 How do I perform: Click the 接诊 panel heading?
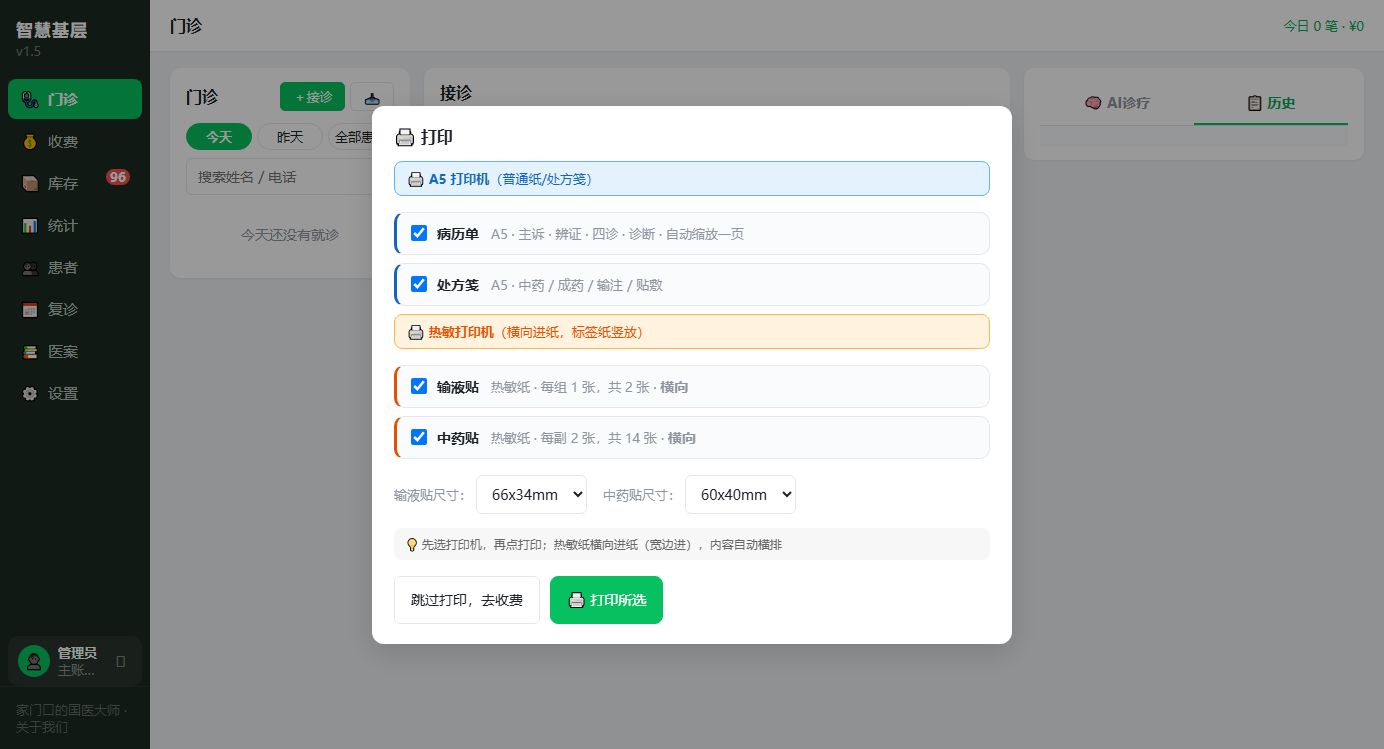tap(456, 93)
